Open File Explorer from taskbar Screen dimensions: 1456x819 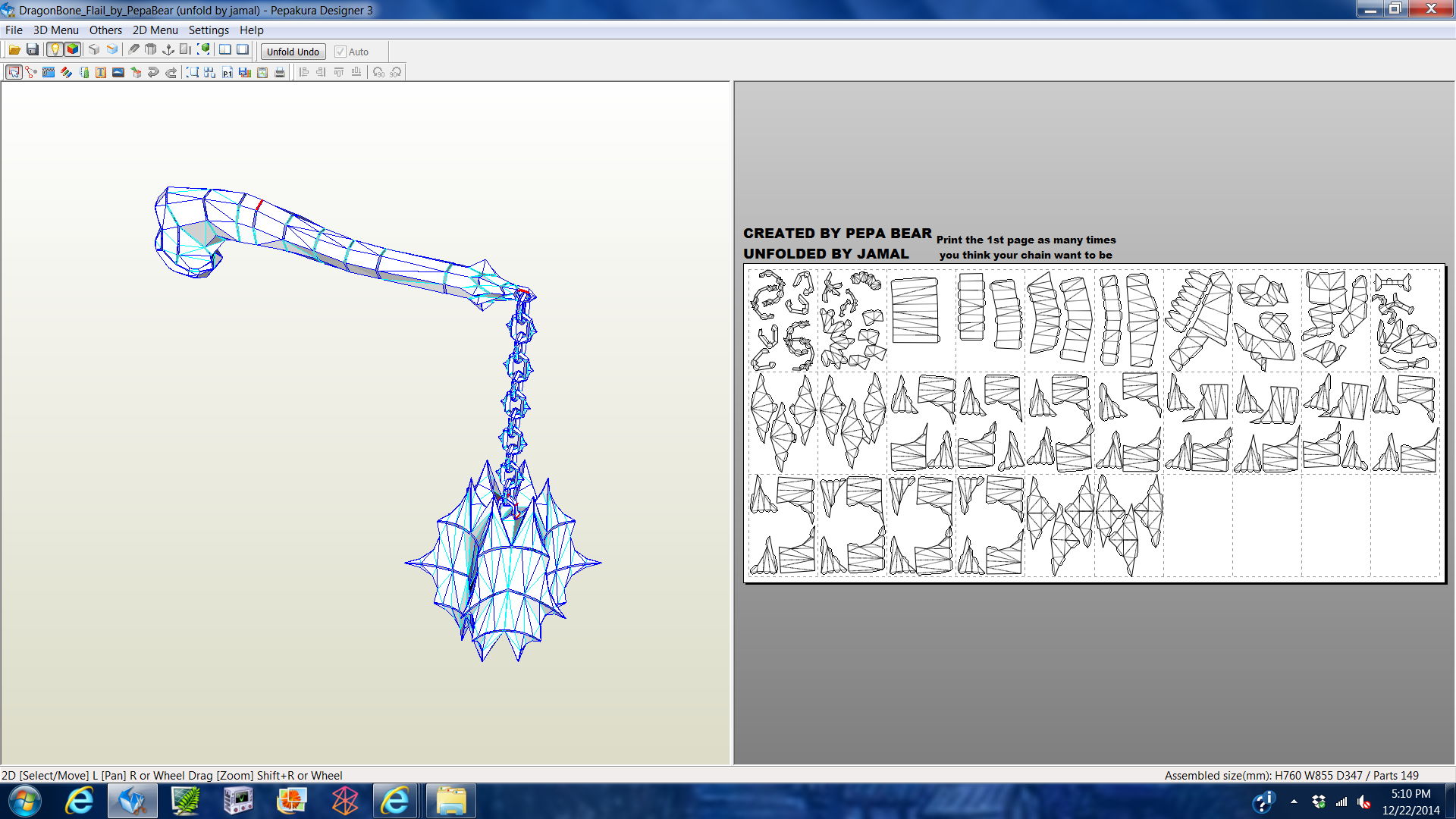(451, 802)
